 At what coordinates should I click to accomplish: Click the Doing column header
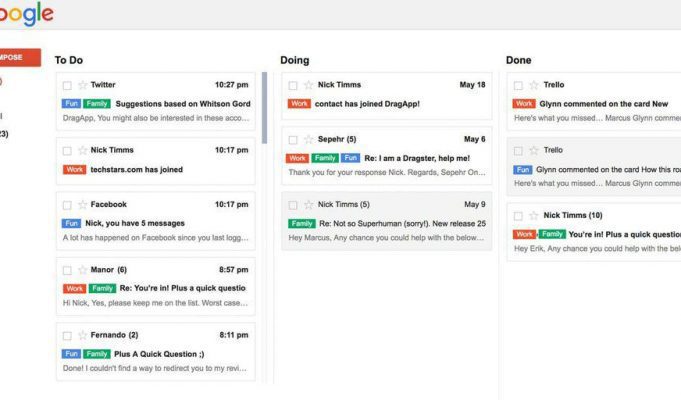point(294,60)
